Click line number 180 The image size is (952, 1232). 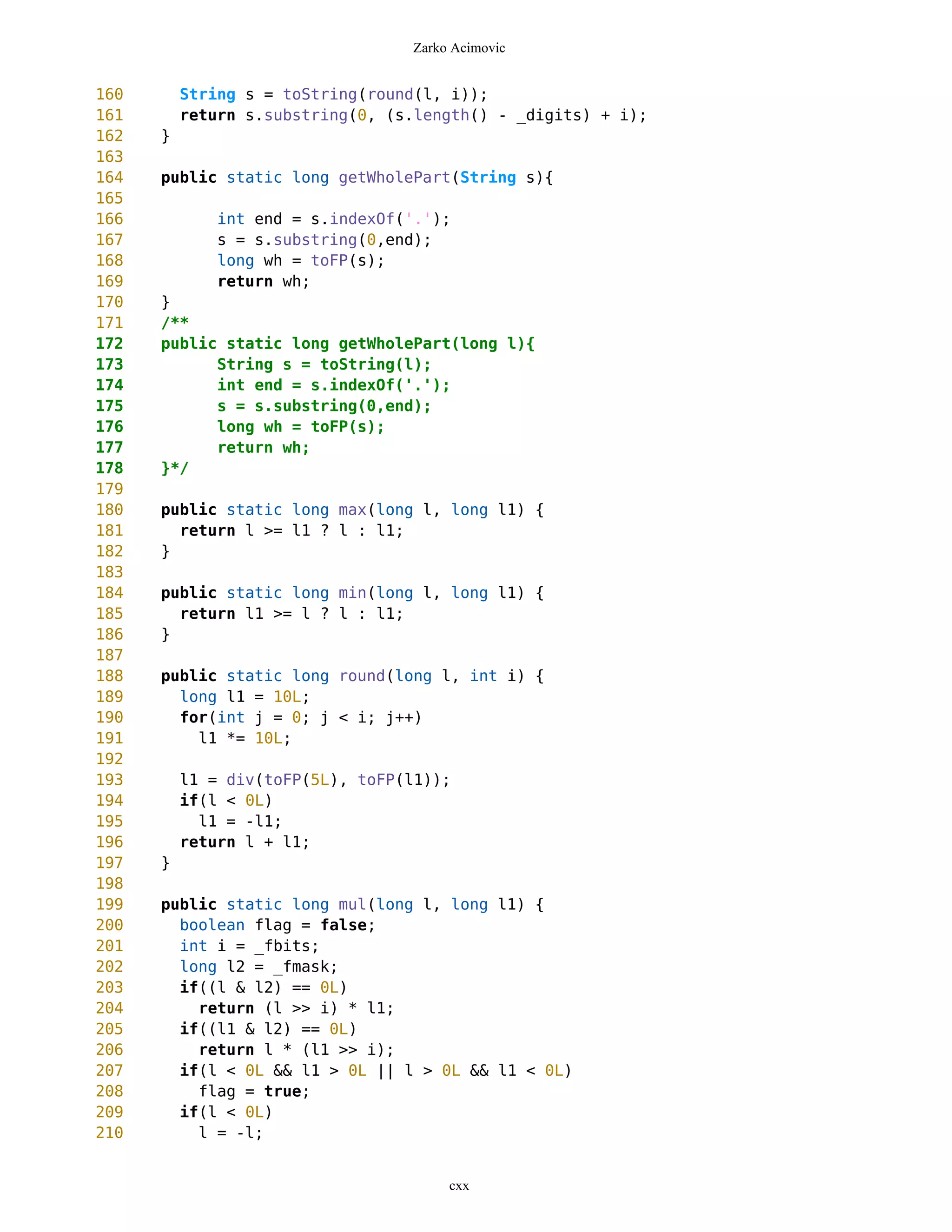click(x=109, y=510)
